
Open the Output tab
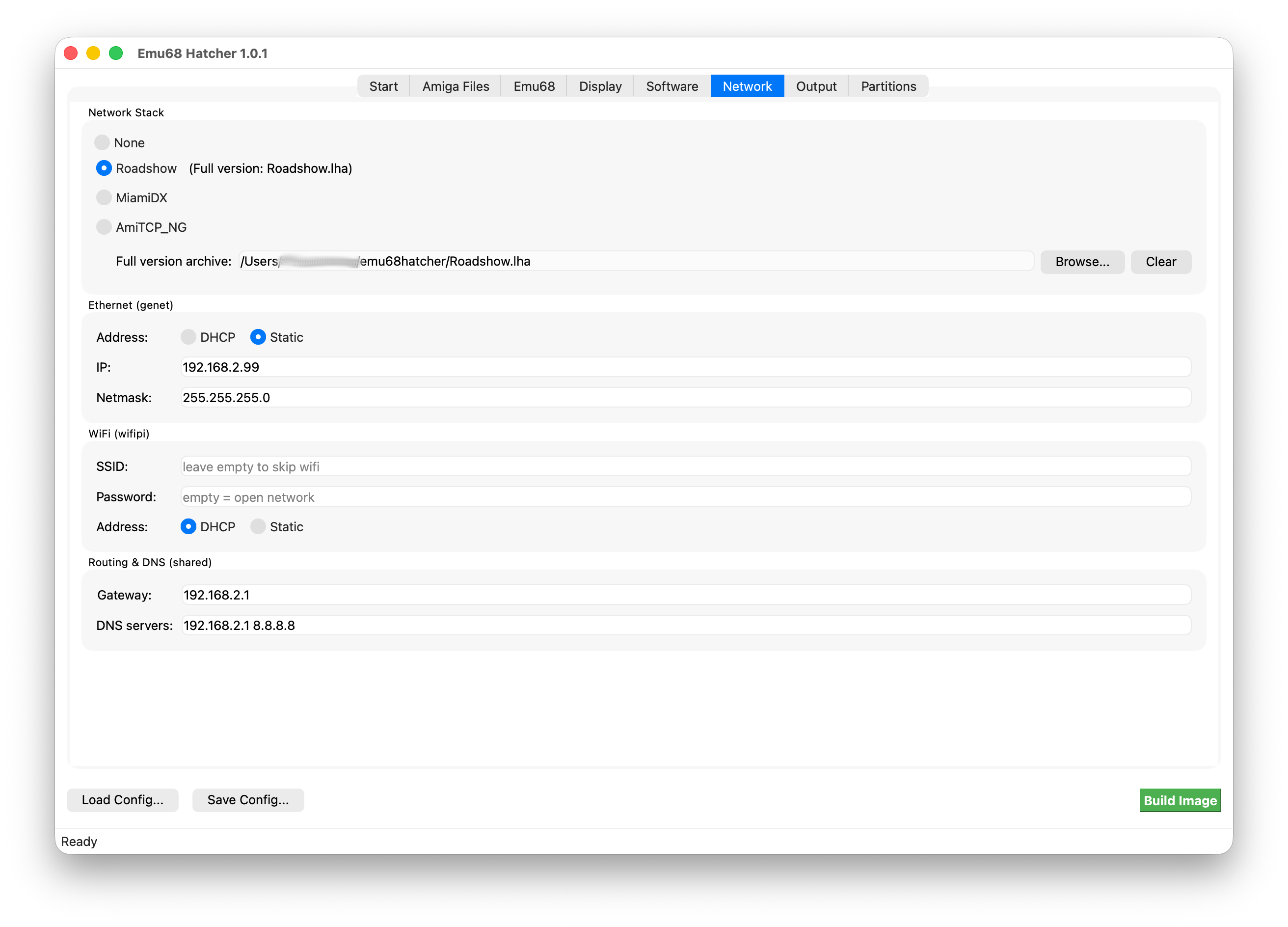point(816,86)
